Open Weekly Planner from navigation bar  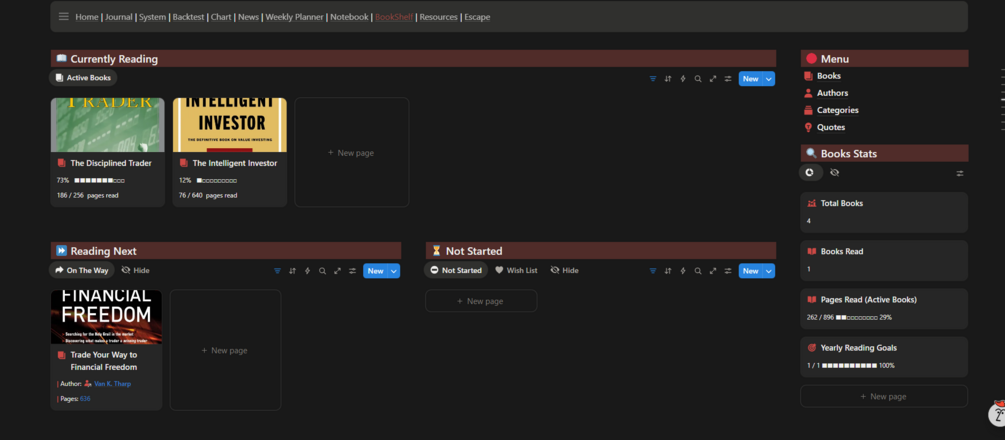click(294, 17)
